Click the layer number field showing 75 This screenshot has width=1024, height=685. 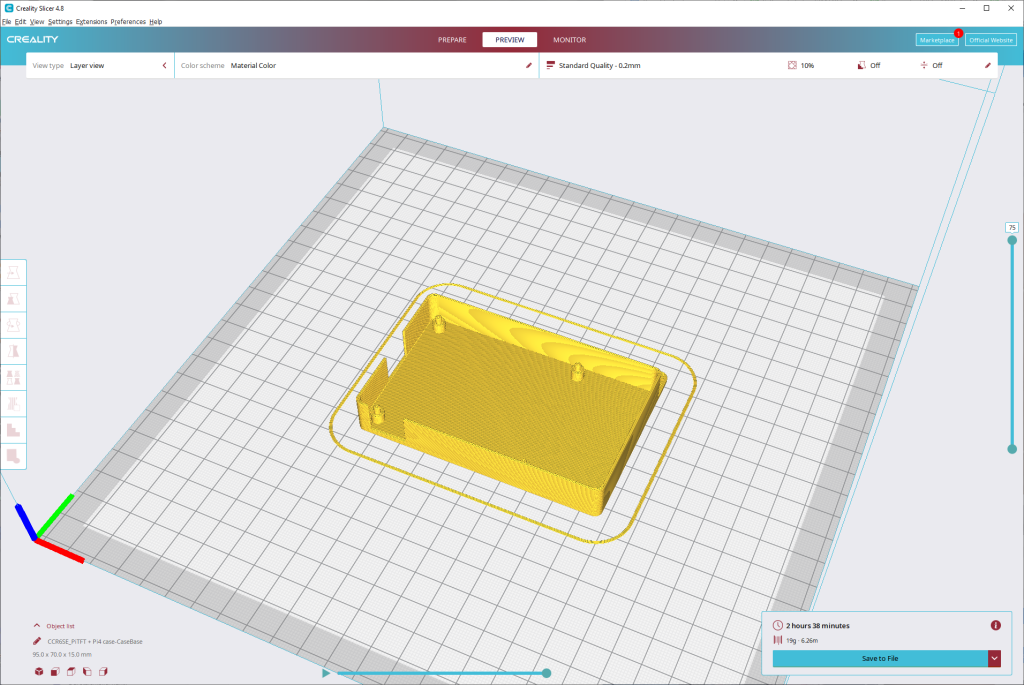(1012, 227)
